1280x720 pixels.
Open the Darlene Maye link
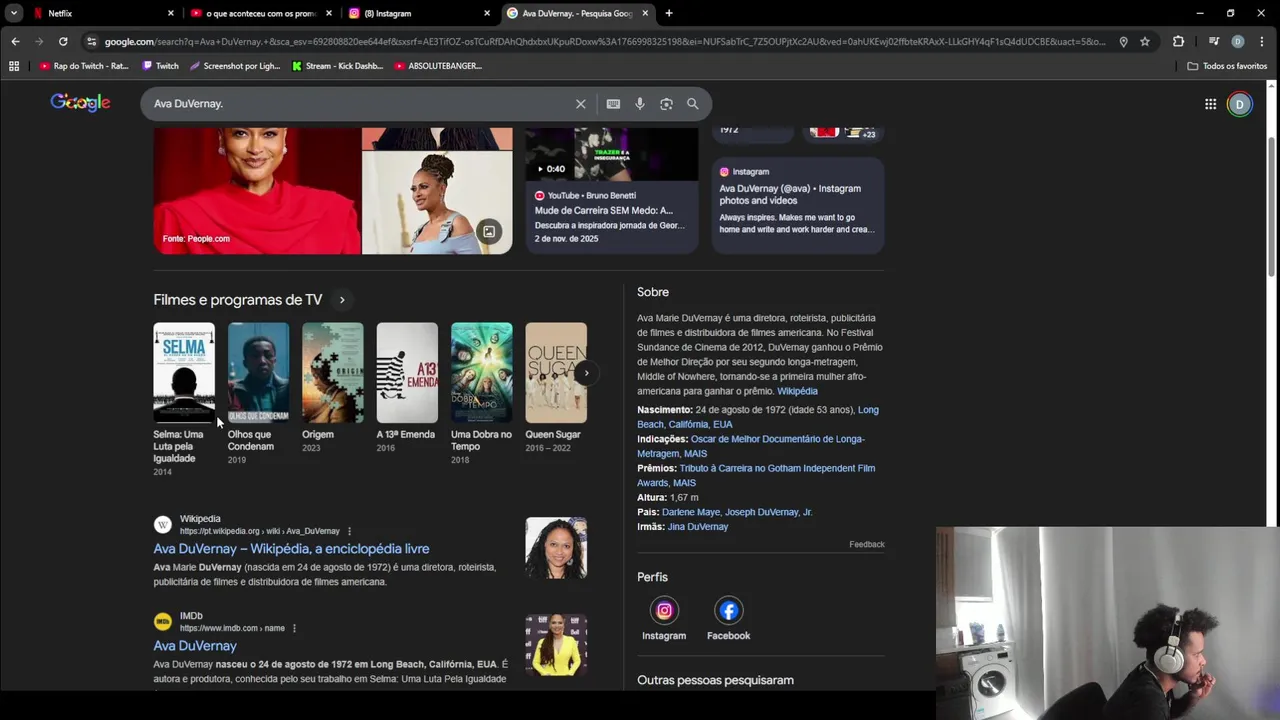(x=691, y=512)
